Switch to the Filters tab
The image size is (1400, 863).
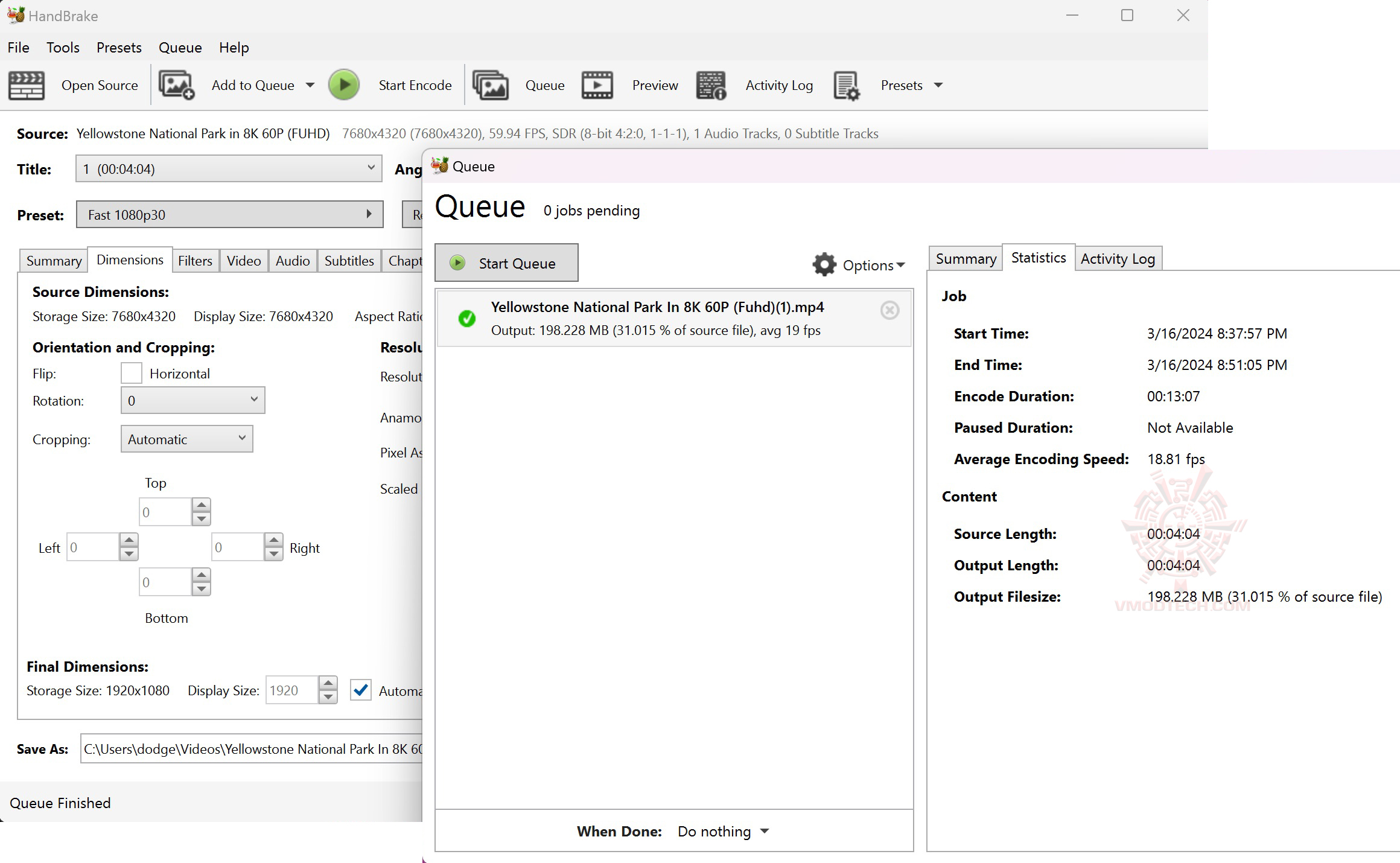click(x=195, y=261)
